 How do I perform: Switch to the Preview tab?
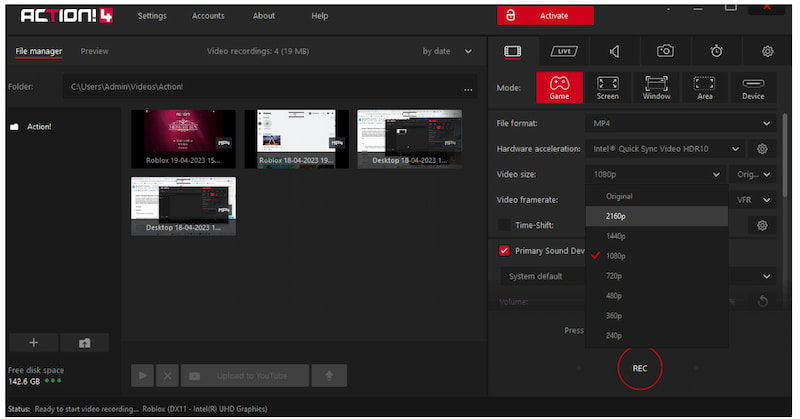tap(95, 51)
